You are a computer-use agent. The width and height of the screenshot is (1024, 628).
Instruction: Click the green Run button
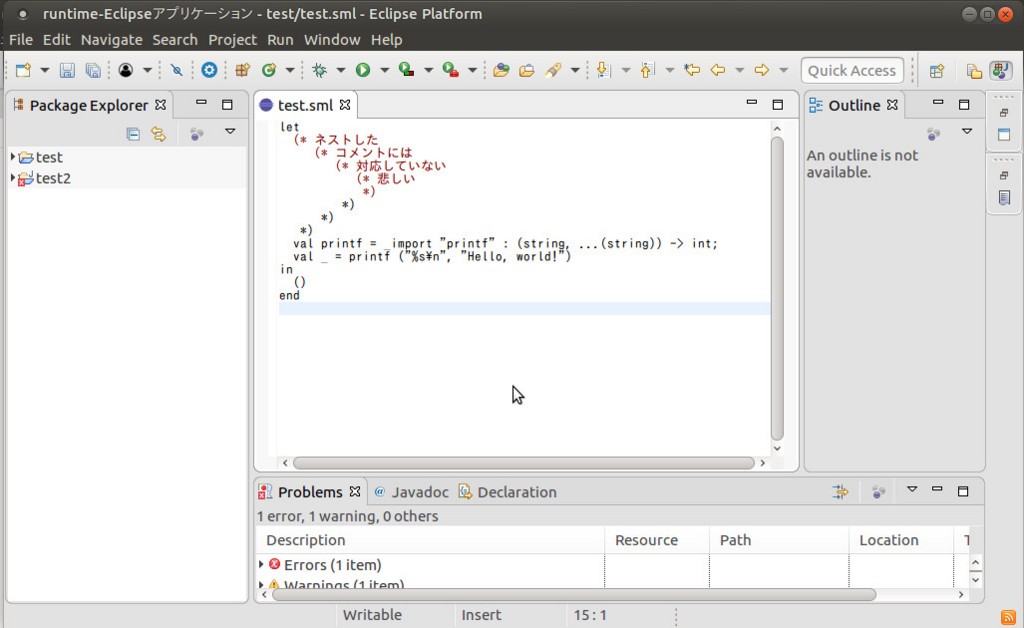(x=363, y=70)
